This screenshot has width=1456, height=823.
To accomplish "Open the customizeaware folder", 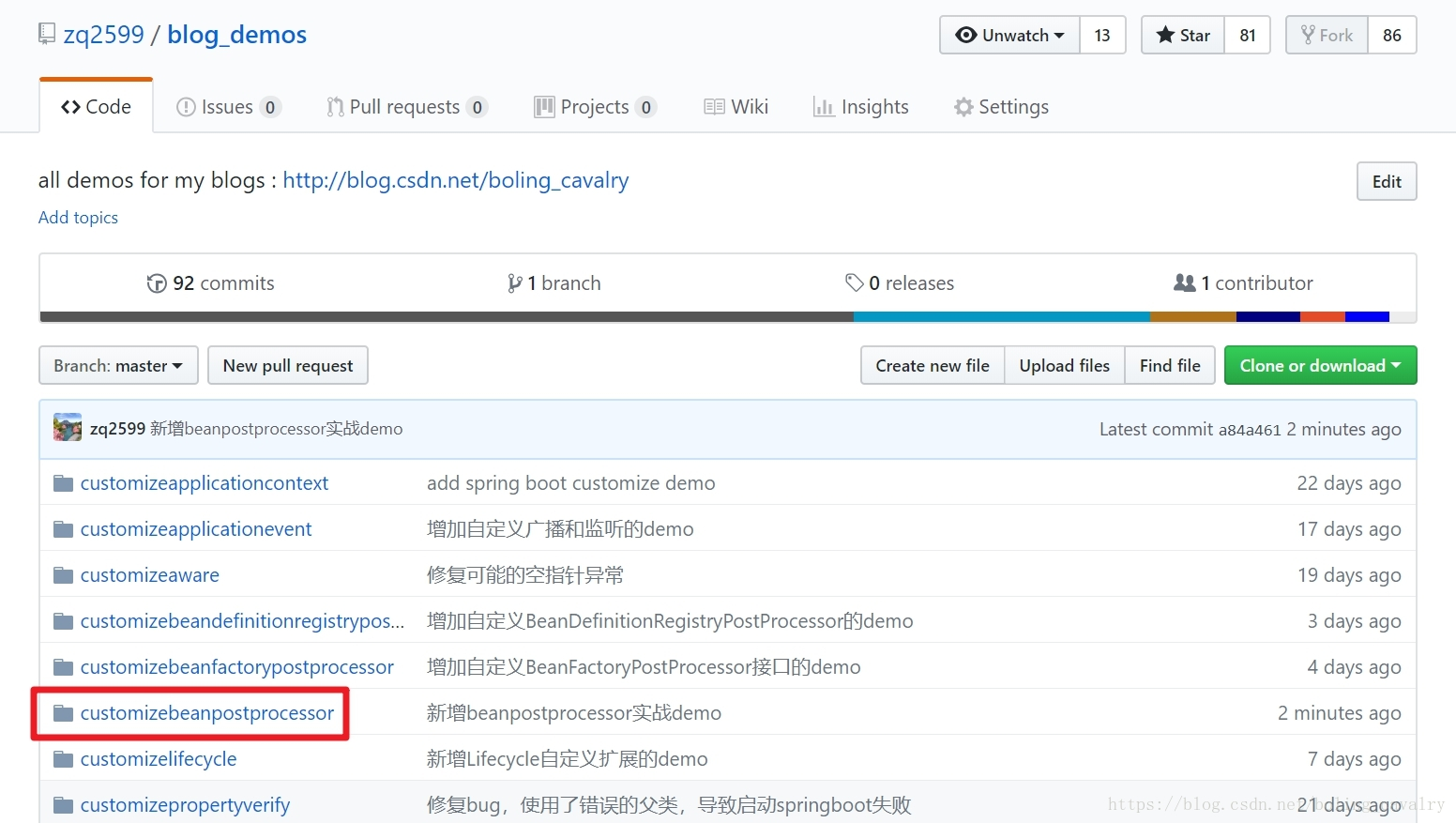I will [x=150, y=575].
